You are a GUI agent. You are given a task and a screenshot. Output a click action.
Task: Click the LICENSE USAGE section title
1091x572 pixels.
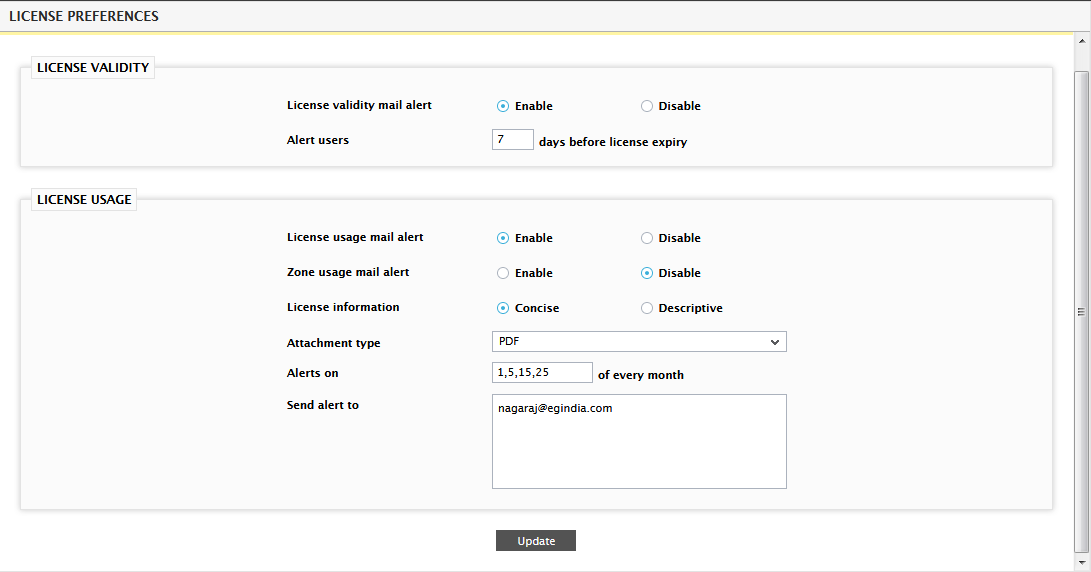coord(84,200)
